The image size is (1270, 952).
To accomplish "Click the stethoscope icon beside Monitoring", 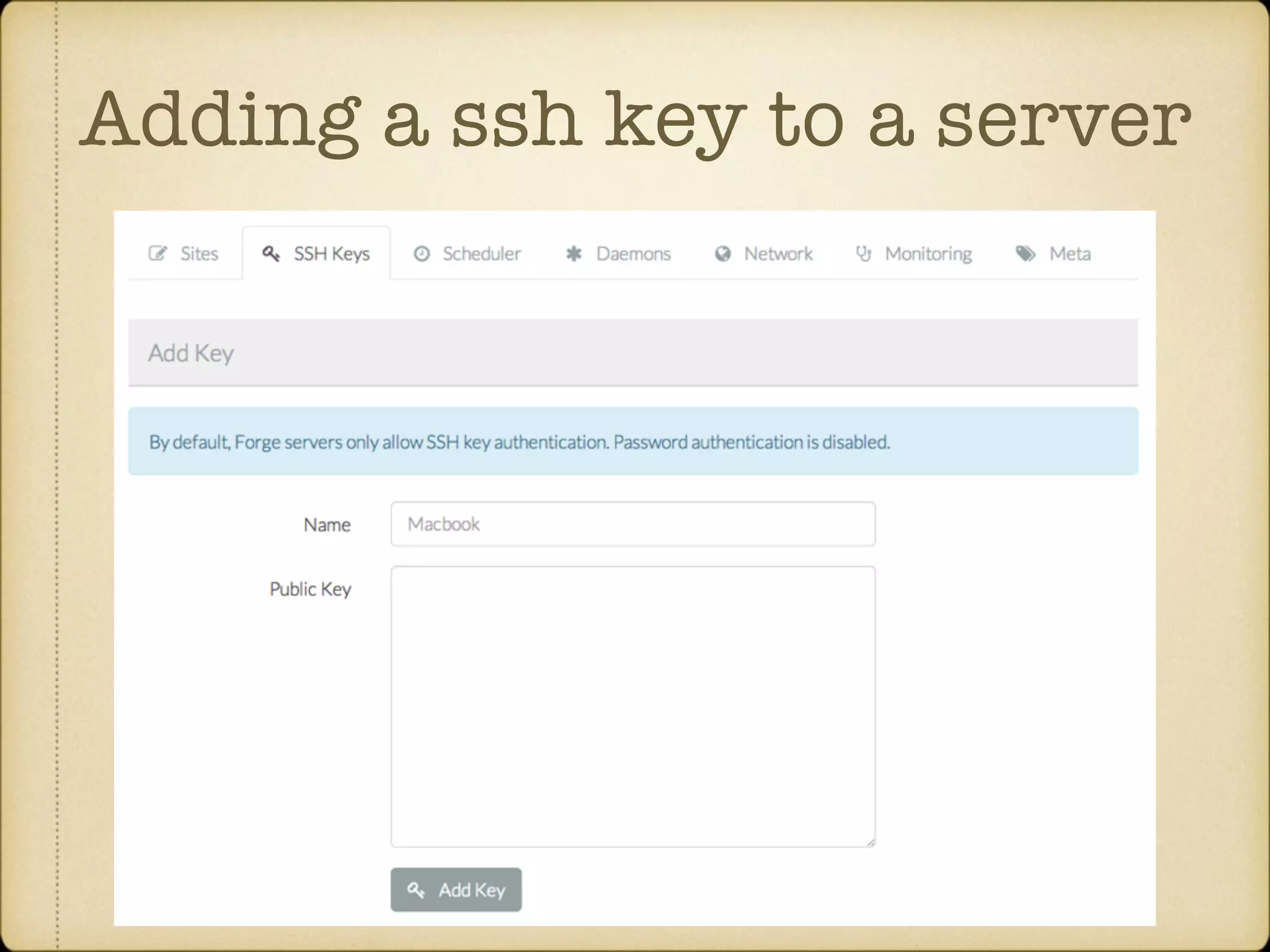I will click(863, 253).
